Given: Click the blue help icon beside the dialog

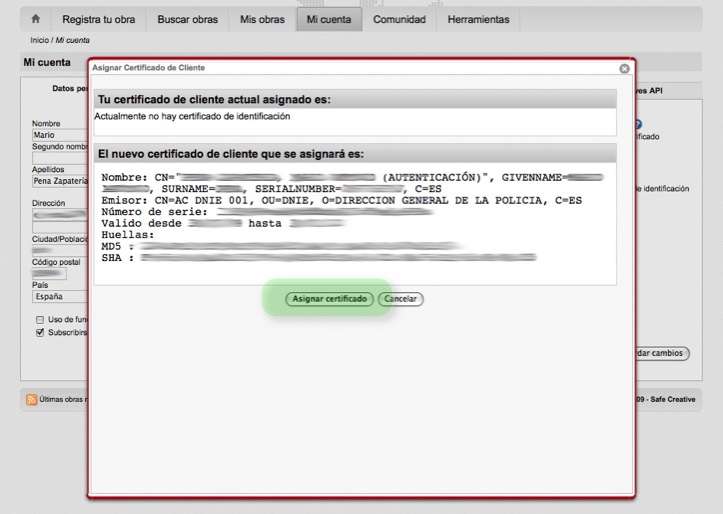Looking at the screenshot, I should (637, 125).
